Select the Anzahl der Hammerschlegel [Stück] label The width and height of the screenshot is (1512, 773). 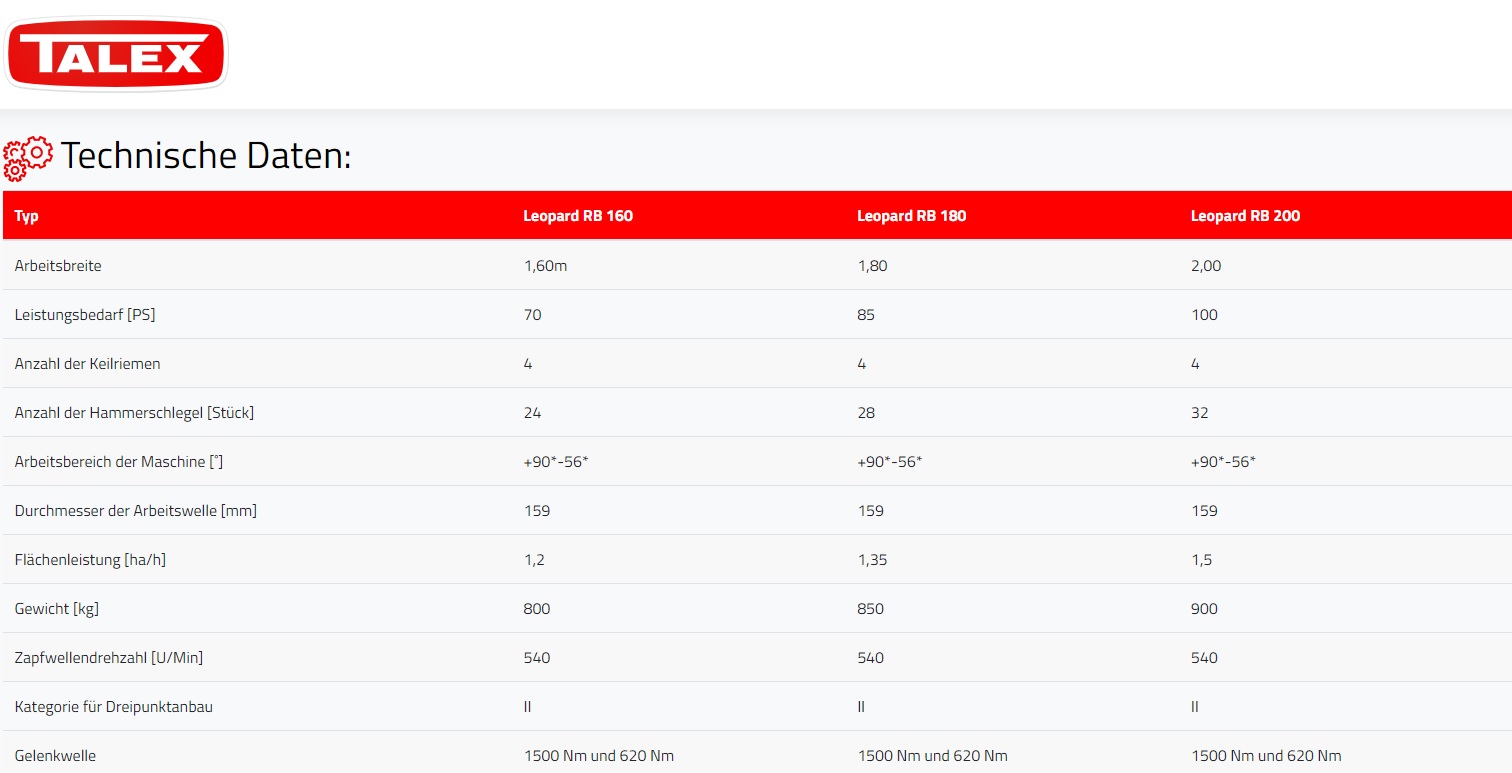tap(135, 413)
